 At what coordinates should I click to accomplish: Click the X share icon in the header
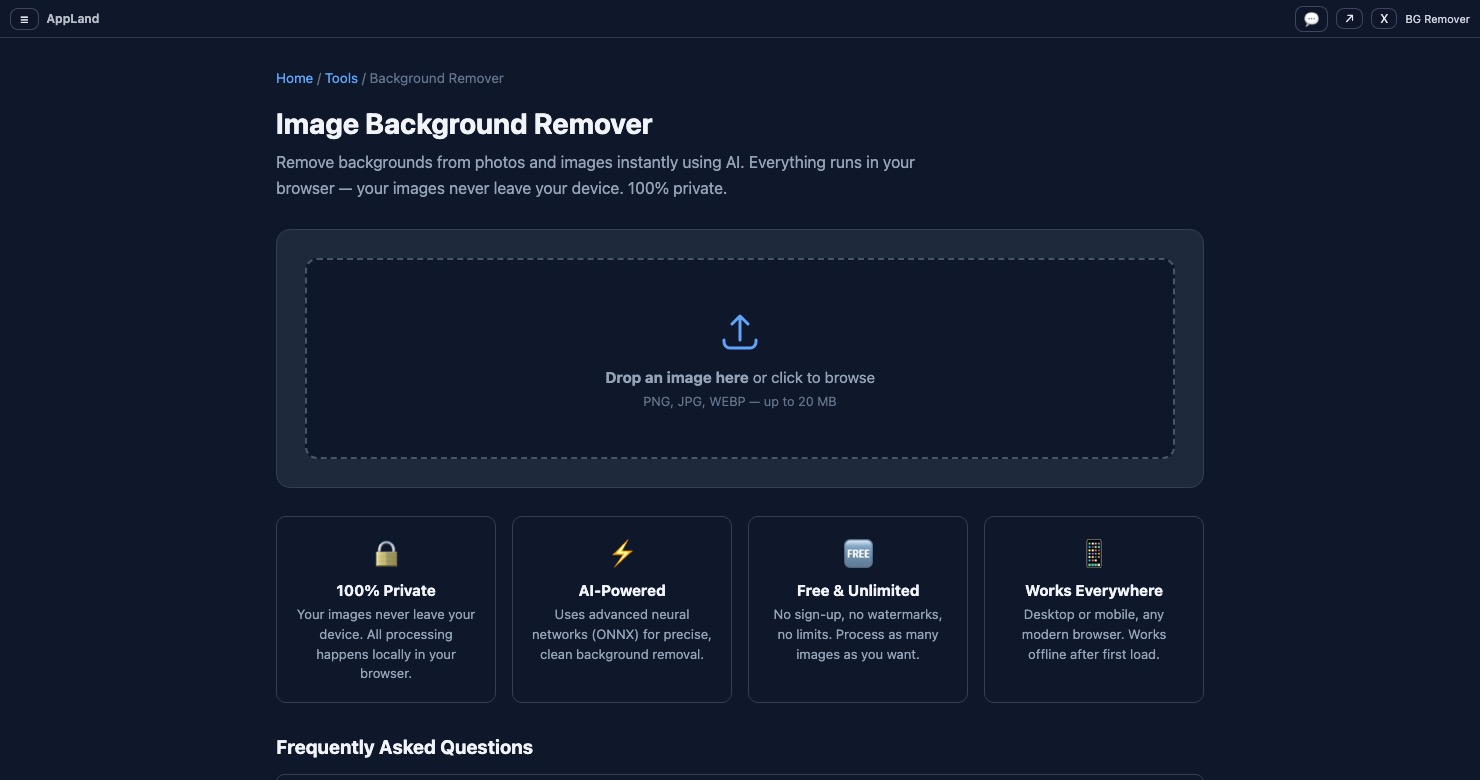click(1384, 18)
